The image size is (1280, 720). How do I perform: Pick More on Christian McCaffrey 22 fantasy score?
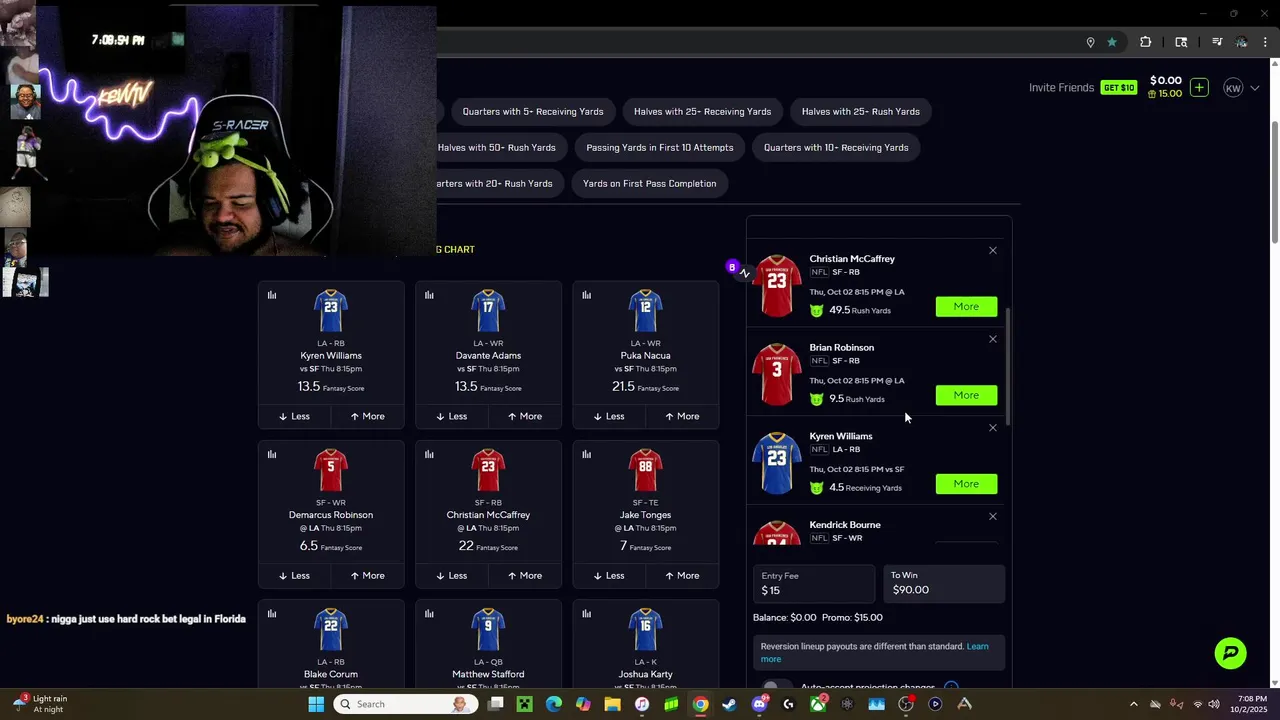tap(525, 575)
